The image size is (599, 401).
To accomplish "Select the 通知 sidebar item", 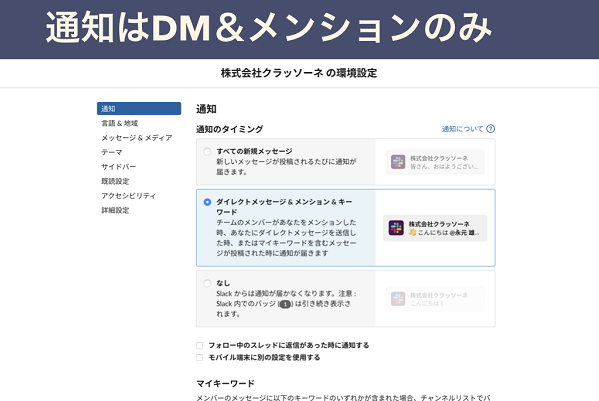I will click(139, 108).
